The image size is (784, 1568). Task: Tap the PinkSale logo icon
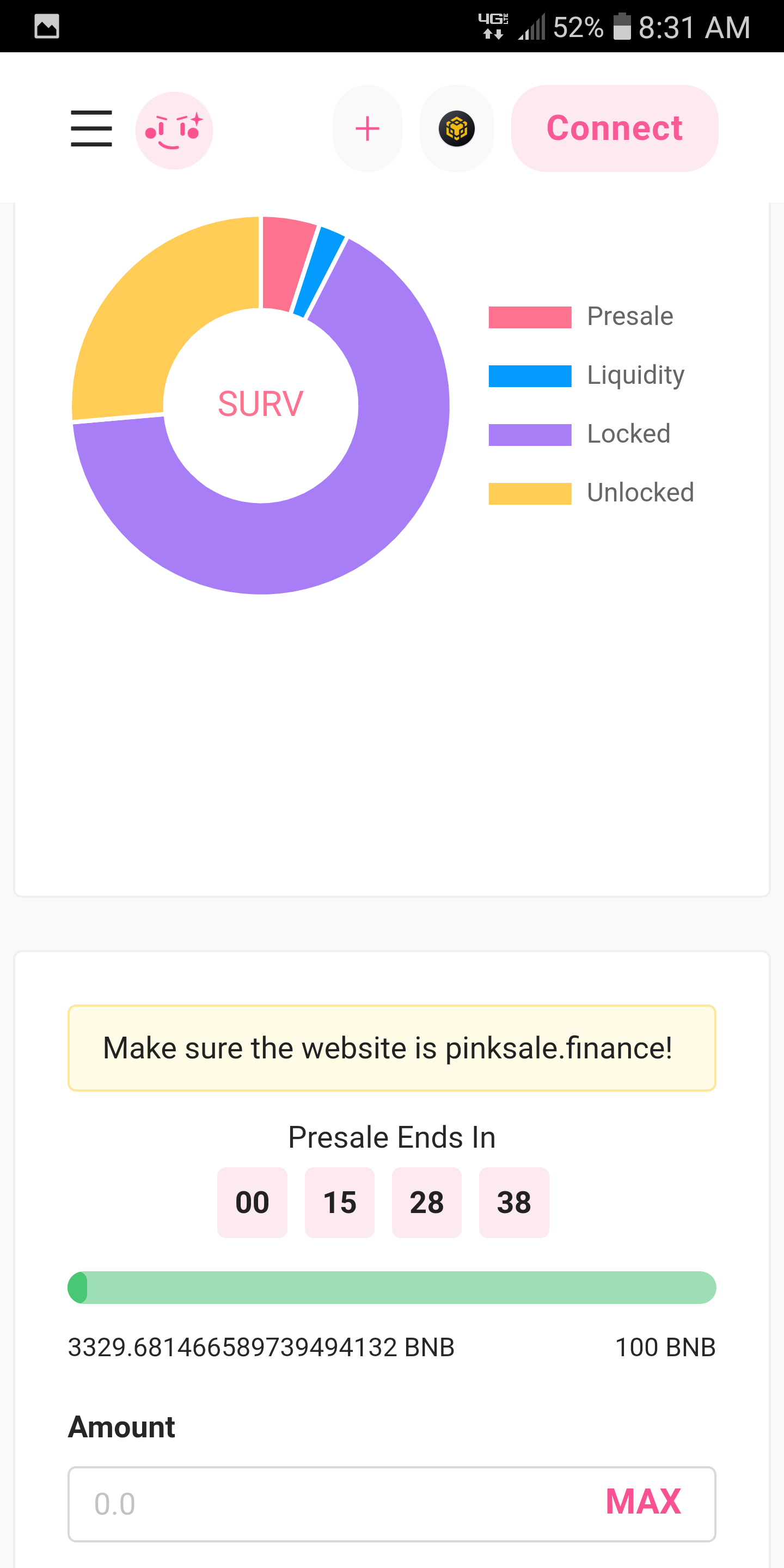pos(174,130)
